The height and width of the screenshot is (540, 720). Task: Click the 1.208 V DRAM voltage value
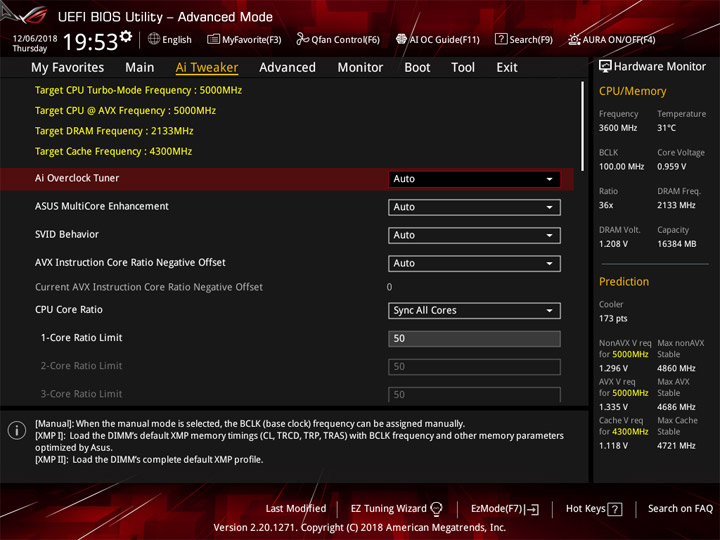coord(613,244)
